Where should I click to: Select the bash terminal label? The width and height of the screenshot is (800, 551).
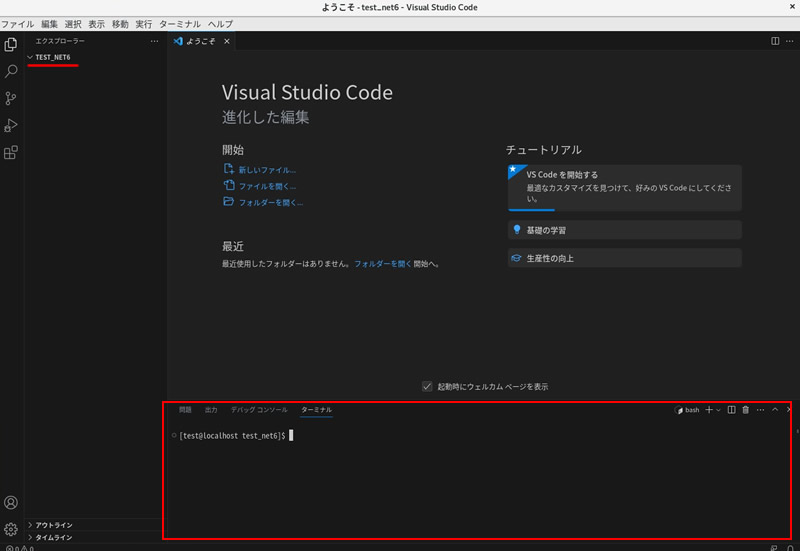pos(687,410)
